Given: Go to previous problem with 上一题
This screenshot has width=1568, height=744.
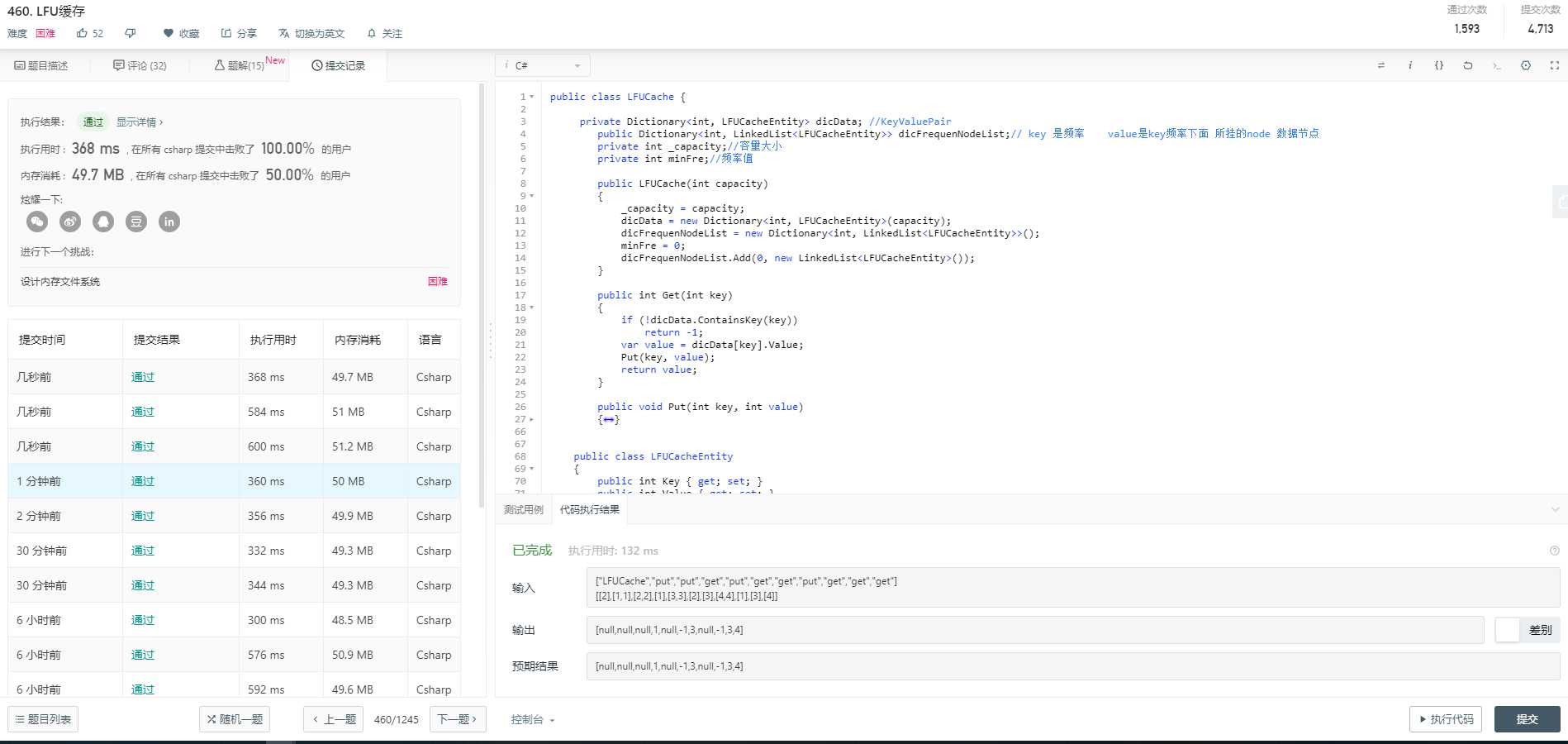Looking at the screenshot, I should pyautogui.click(x=334, y=719).
